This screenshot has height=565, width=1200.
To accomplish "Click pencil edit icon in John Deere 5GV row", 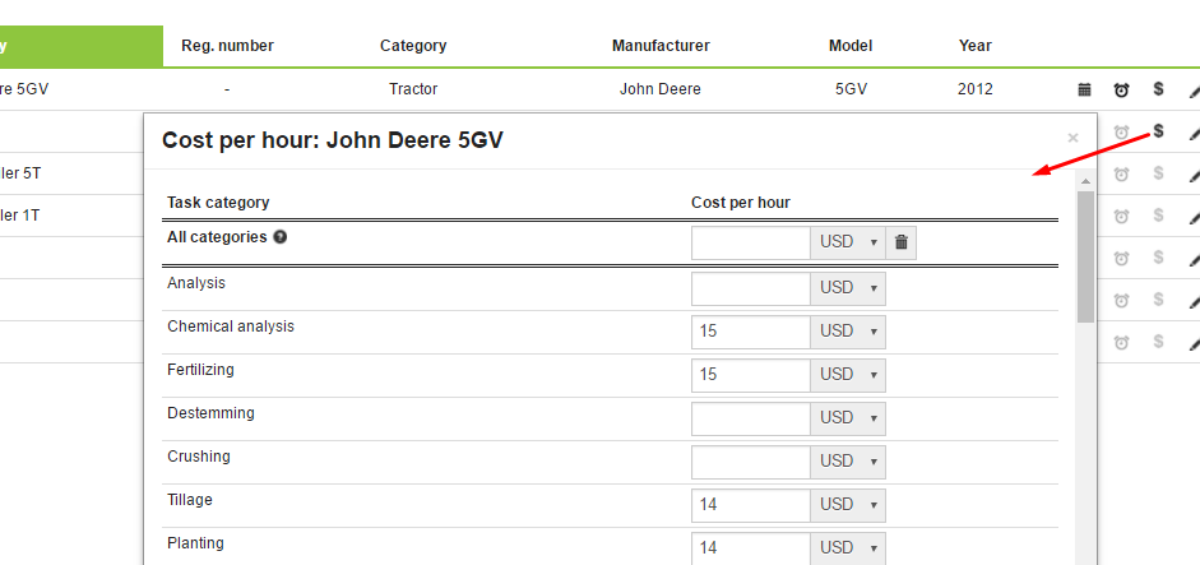I will coord(1194,90).
